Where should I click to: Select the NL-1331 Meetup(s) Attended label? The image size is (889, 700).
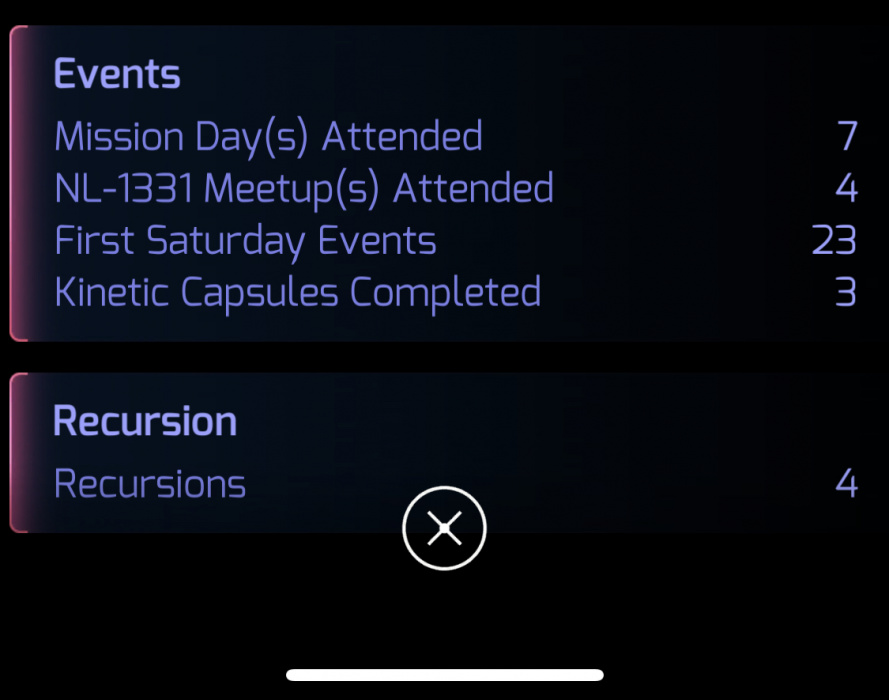tap(304, 188)
